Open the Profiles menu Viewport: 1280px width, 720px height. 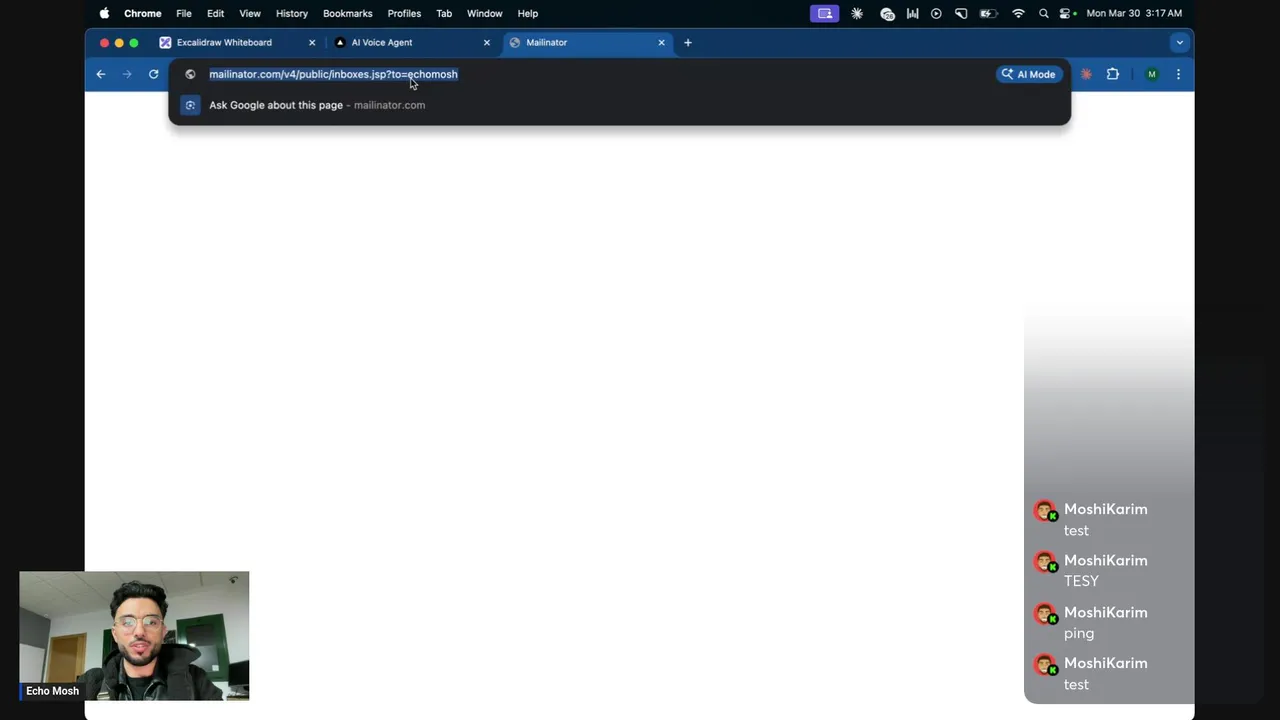404,13
